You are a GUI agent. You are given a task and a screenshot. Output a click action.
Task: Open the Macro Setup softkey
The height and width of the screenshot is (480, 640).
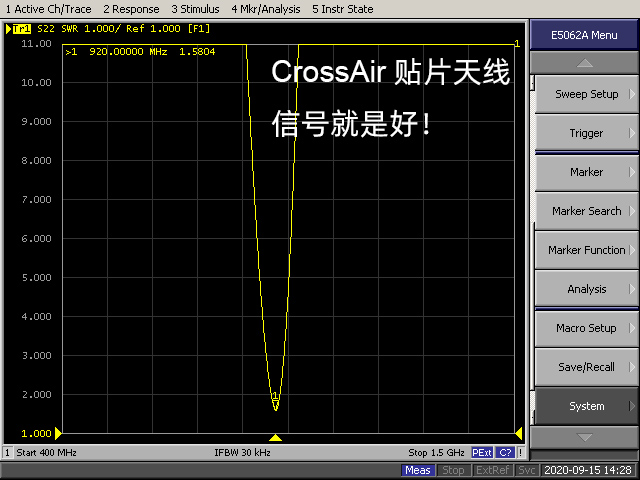(586, 328)
